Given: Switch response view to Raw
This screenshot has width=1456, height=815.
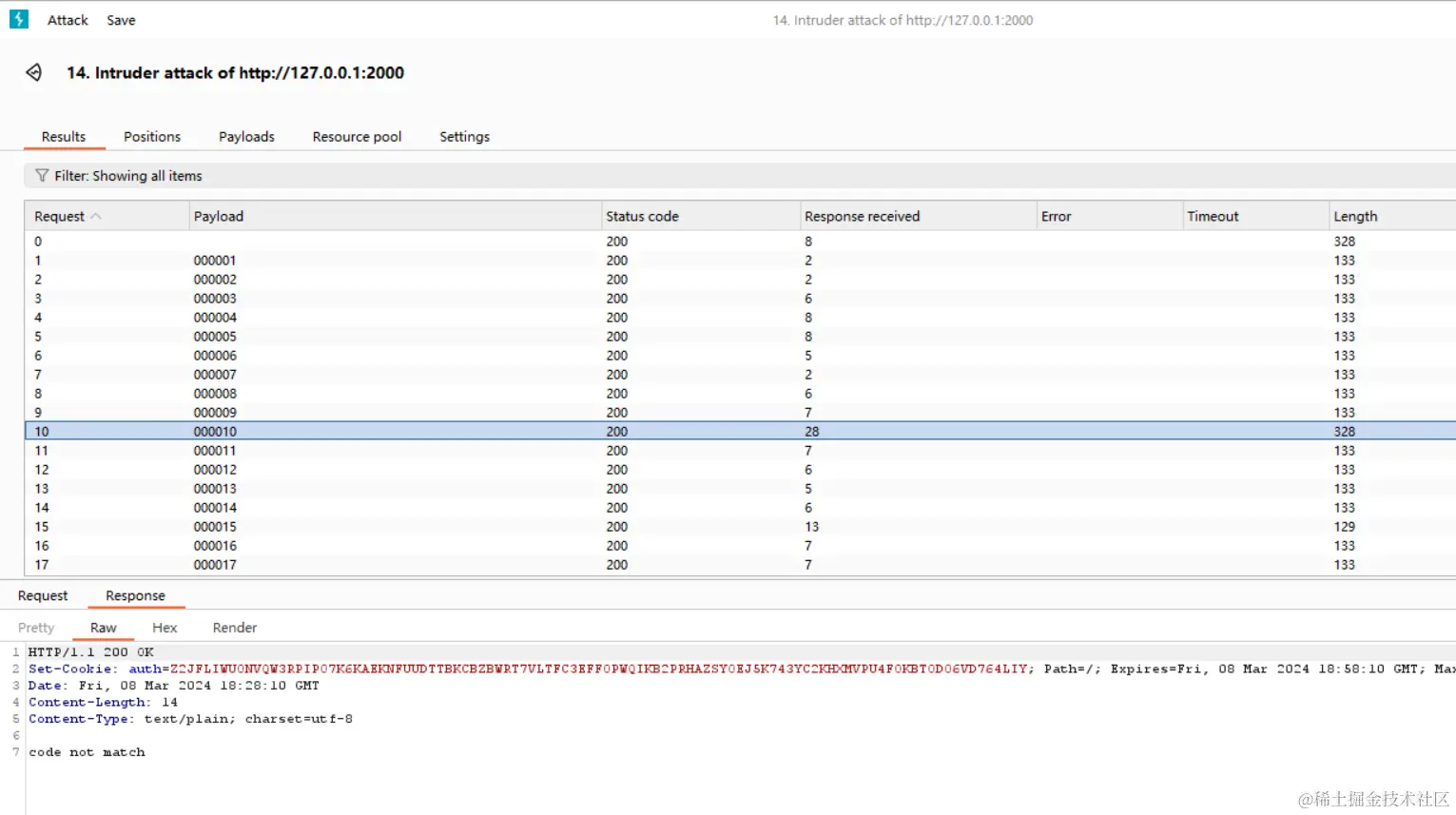Looking at the screenshot, I should (104, 628).
